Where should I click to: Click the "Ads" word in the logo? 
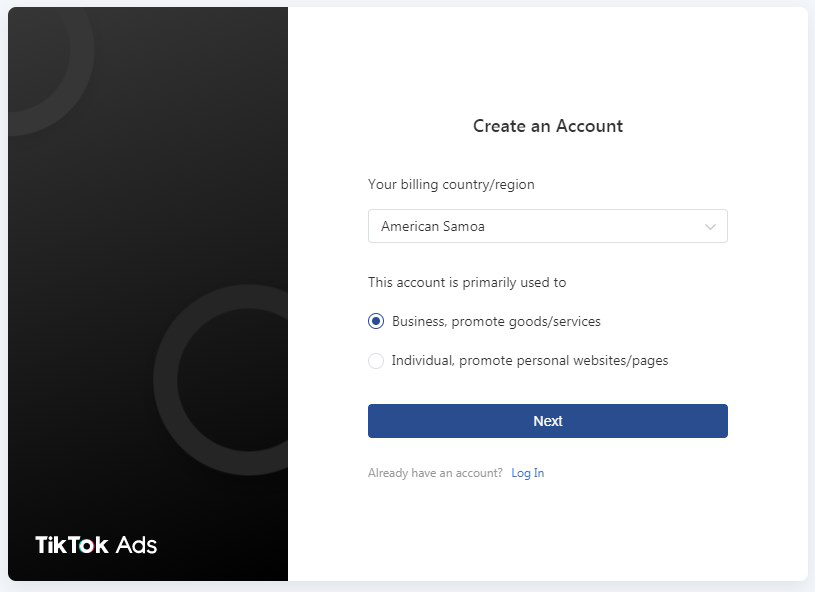point(136,545)
